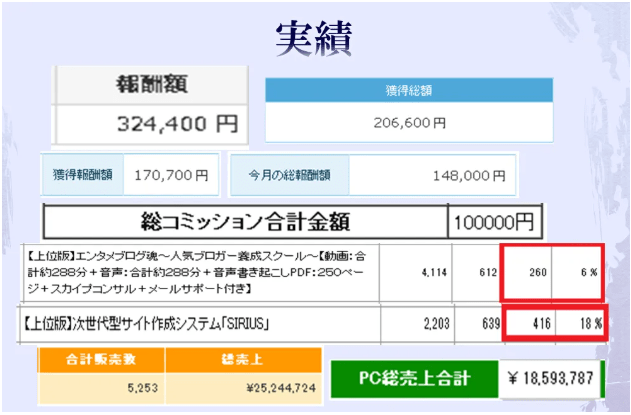Select the 416 cell value
Image resolution: width=631 pixels, height=415 pixels.
(x=541, y=324)
